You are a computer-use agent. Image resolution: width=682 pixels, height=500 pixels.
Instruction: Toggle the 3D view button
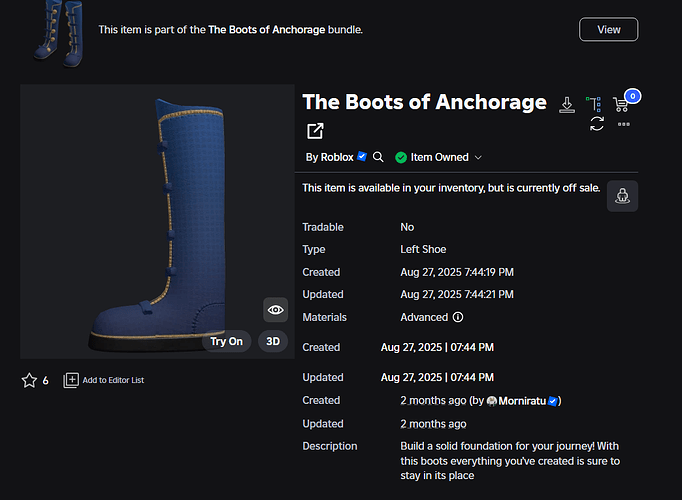pos(273,341)
